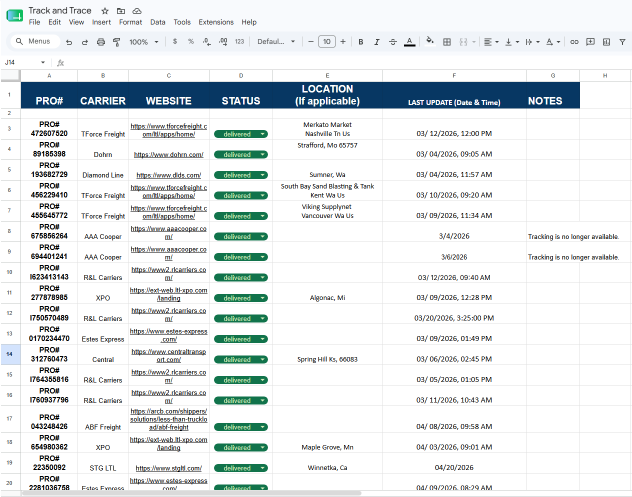The width and height of the screenshot is (632, 497).
Task: Click the horizontal scrollbar
Action: pos(191,493)
